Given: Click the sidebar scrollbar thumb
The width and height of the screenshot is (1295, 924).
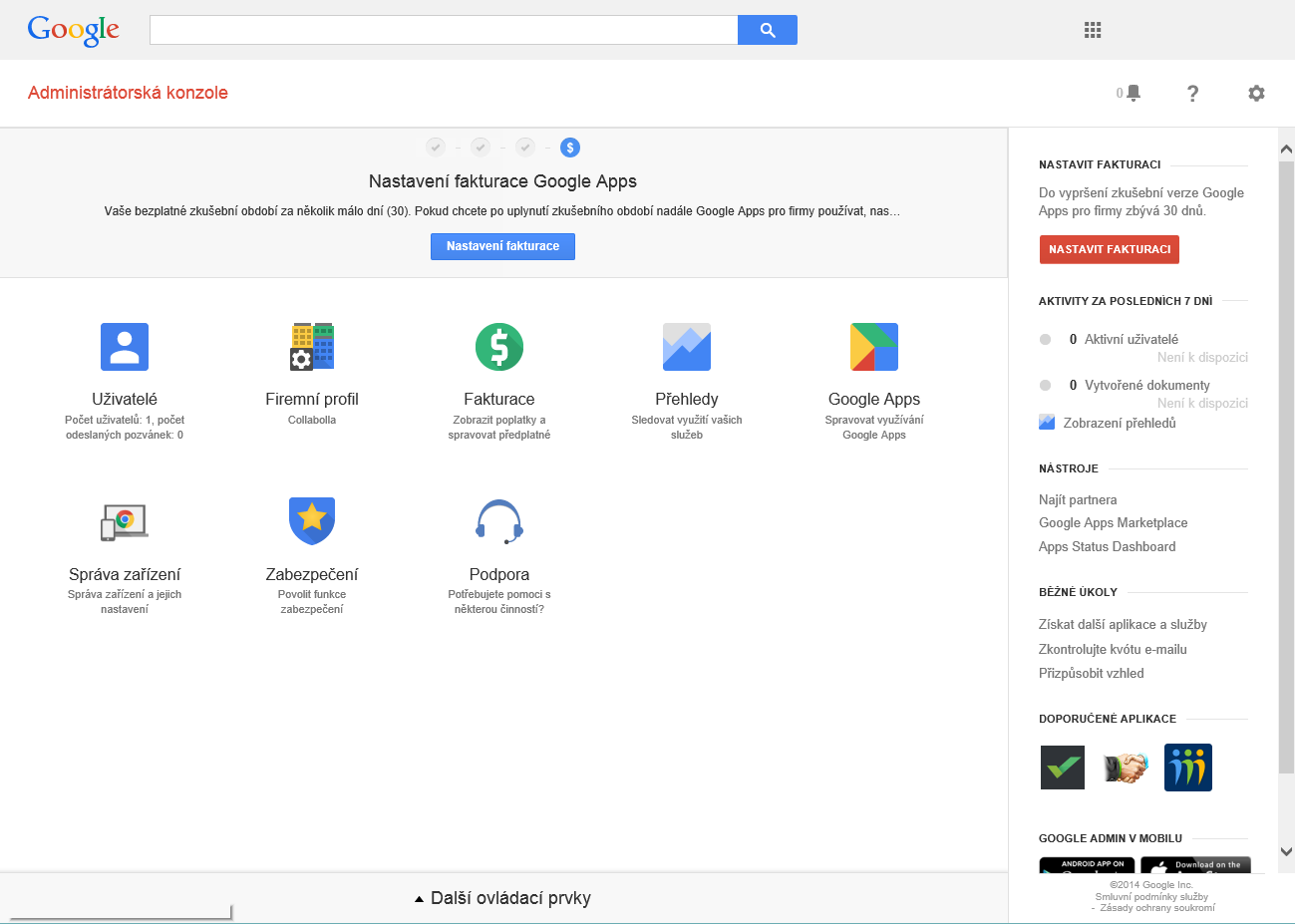Looking at the screenshot, I should [x=1286, y=466].
